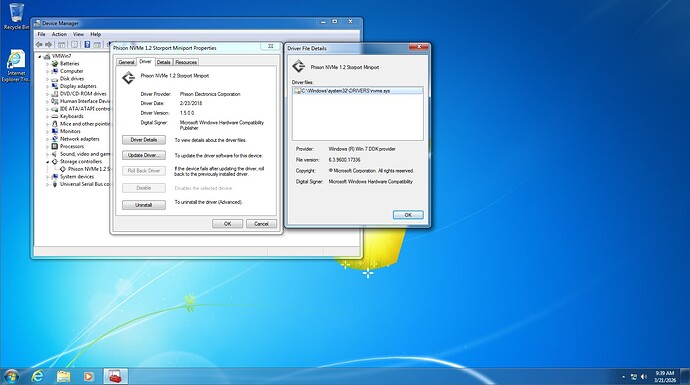Show hidden tray icons arrow
Screen dimensions: 690x385
click(x=624, y=377)
